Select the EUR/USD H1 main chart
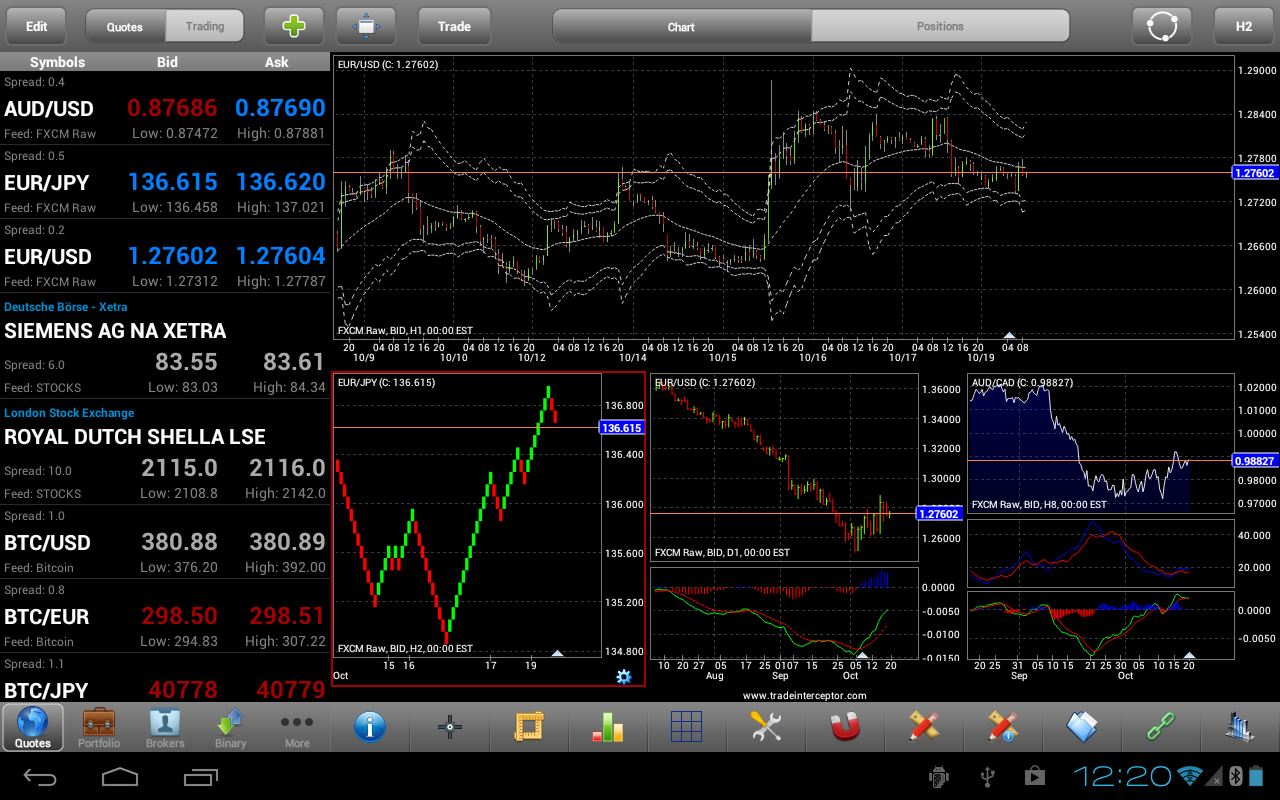 pos(783,197)
